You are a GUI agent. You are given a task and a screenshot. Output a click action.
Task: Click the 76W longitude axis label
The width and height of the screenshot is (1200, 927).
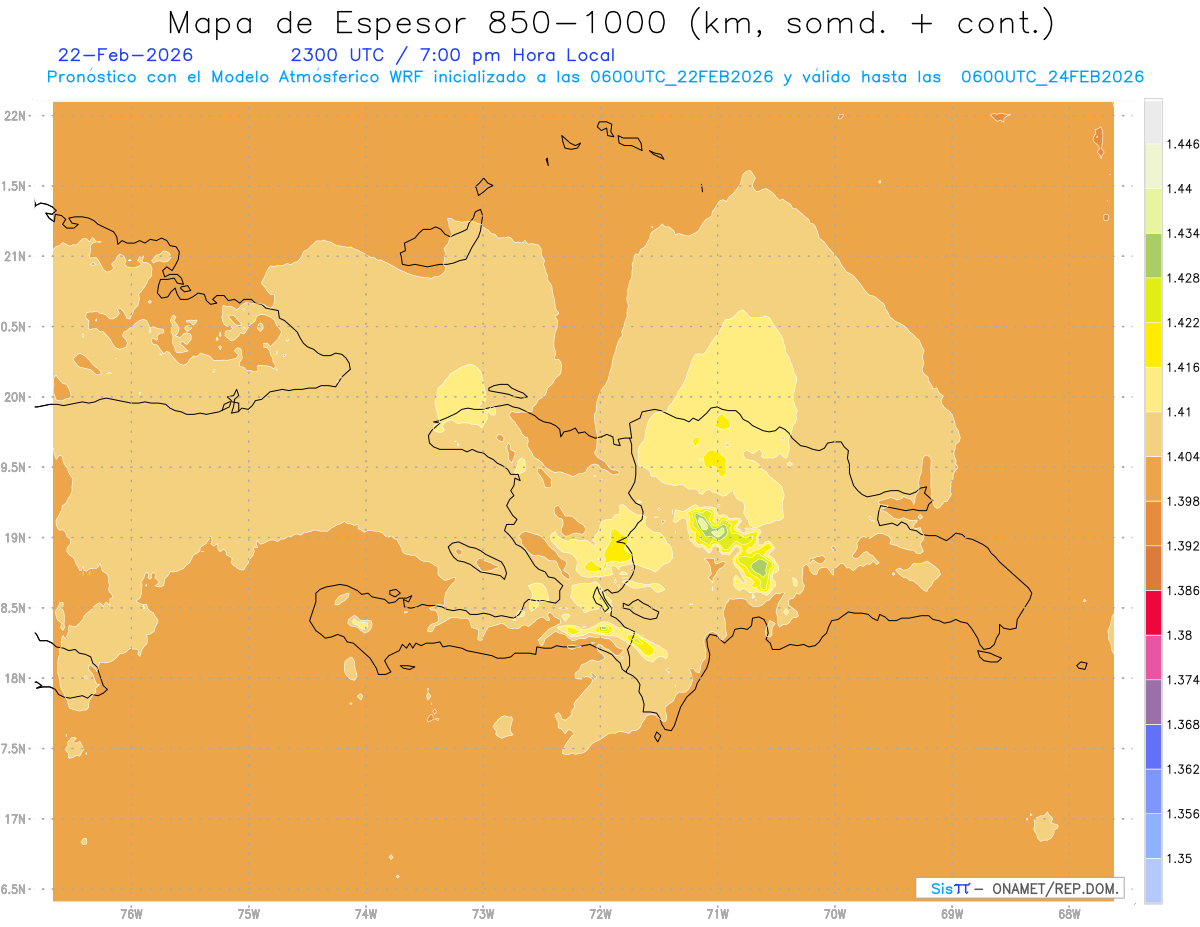point(131,914)
